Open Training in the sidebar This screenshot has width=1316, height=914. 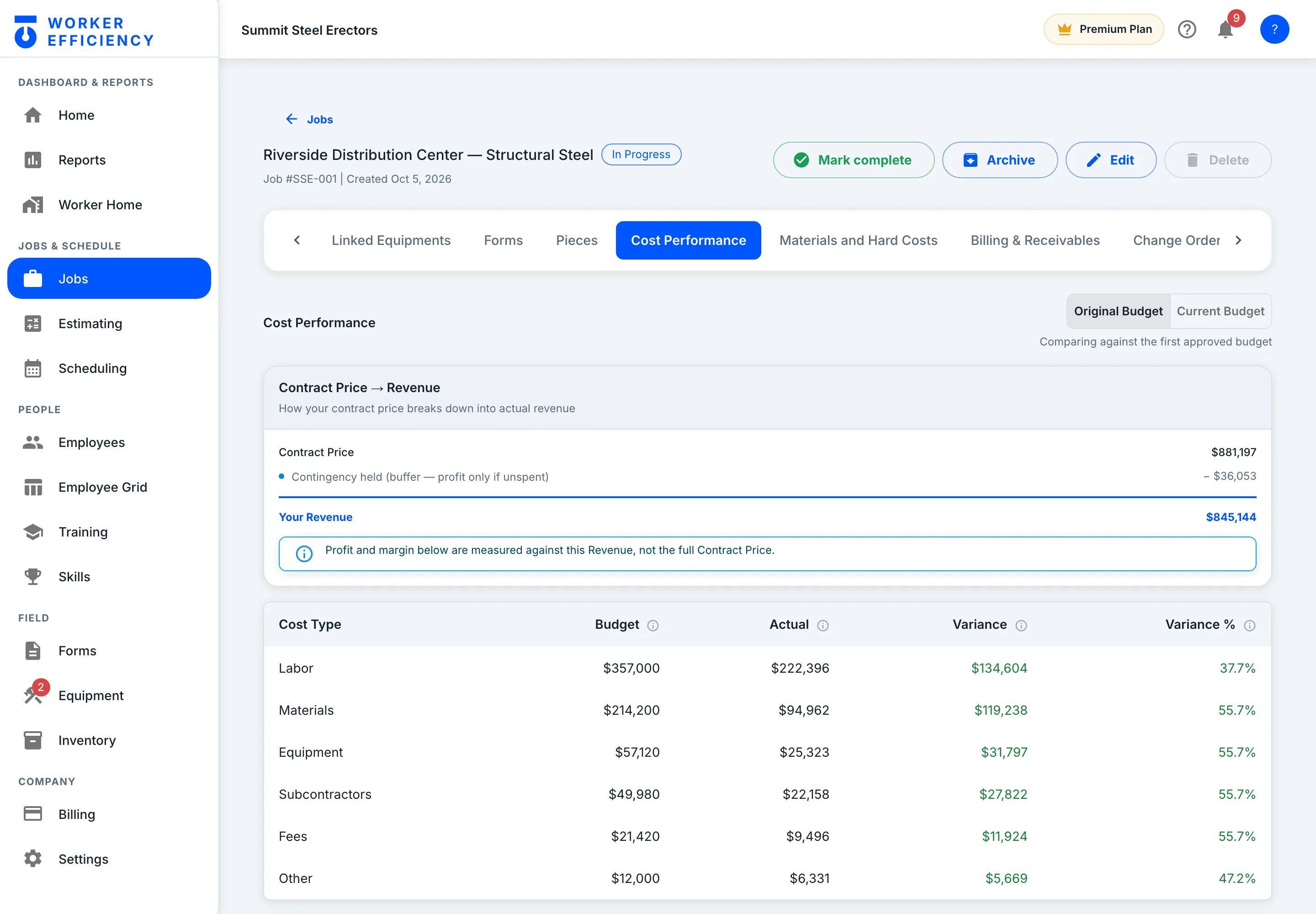[x=109, y=531]
